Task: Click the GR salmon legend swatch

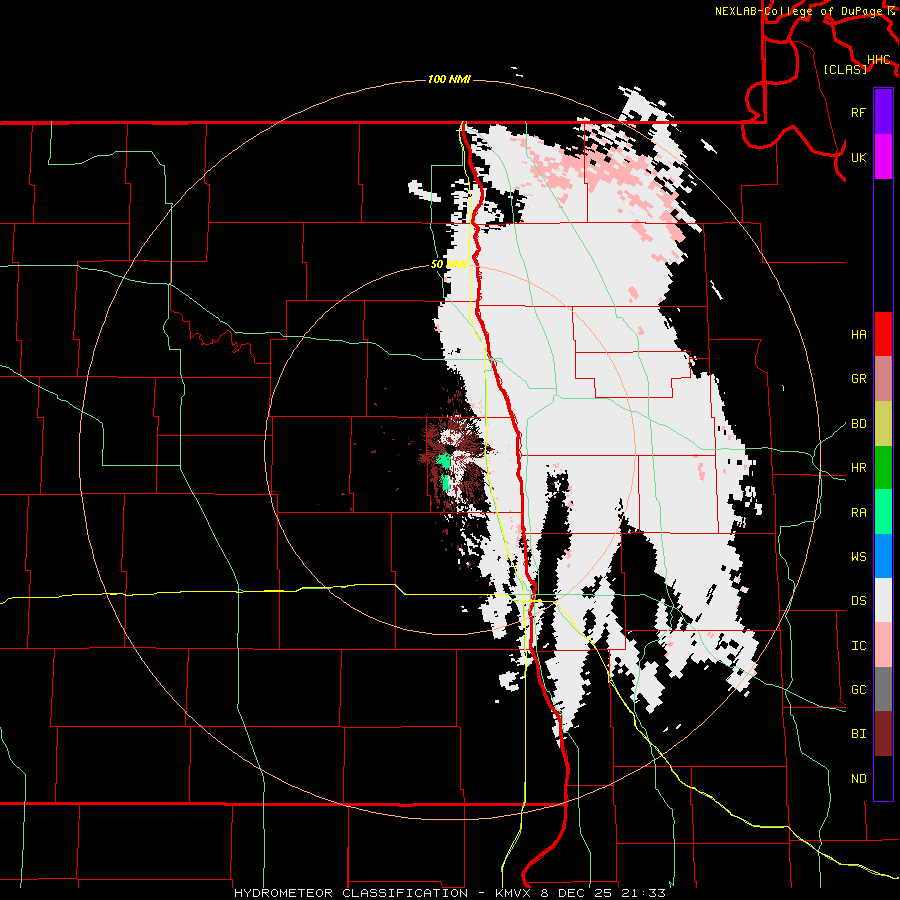Action: 883,379
